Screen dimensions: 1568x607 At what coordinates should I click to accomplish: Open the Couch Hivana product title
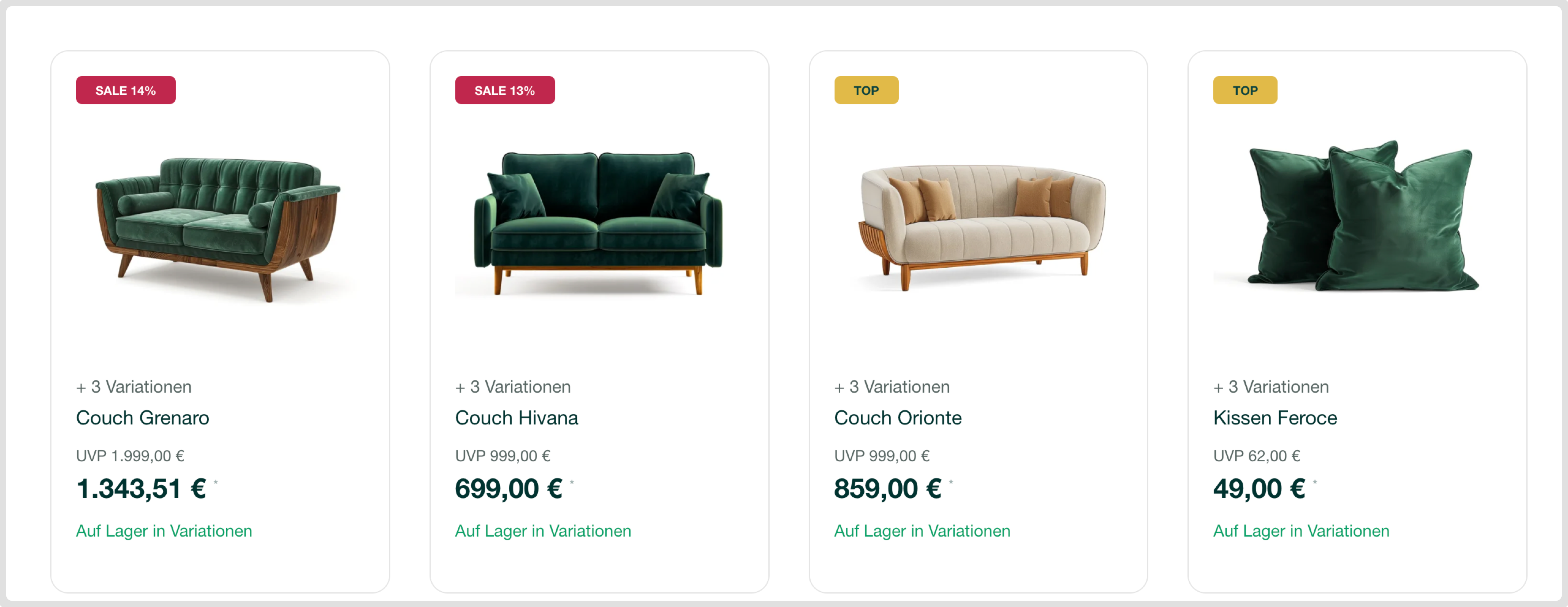click(x=516, y=418)
